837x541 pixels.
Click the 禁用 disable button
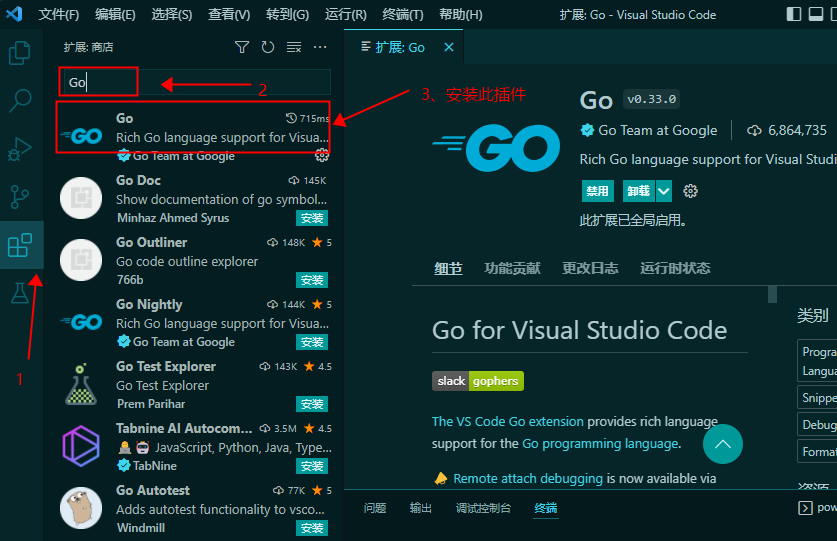pyautogui.click(x=597, y=191)
